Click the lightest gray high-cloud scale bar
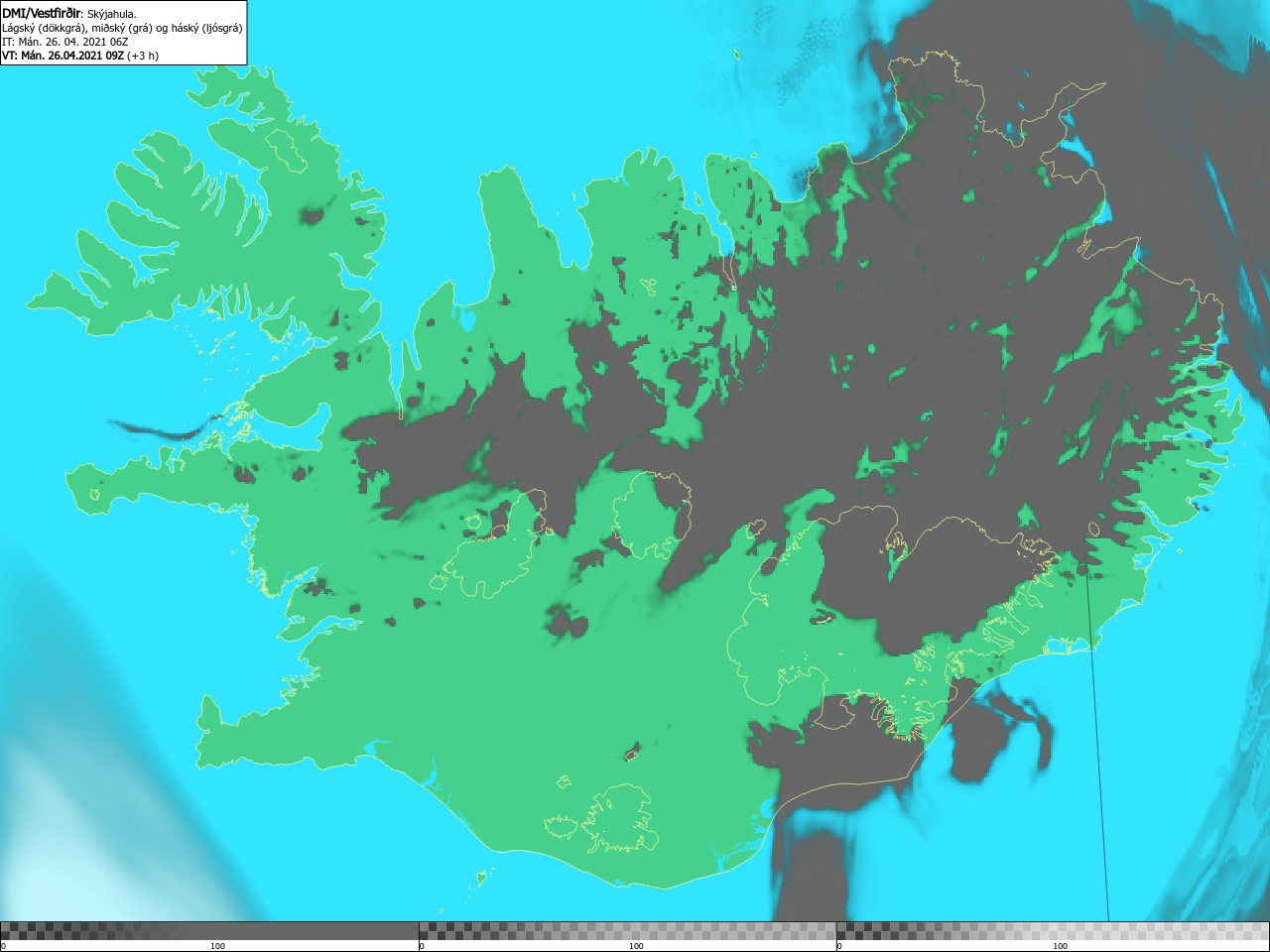This screenshot has width=1270, height=952. point(1053,931)
